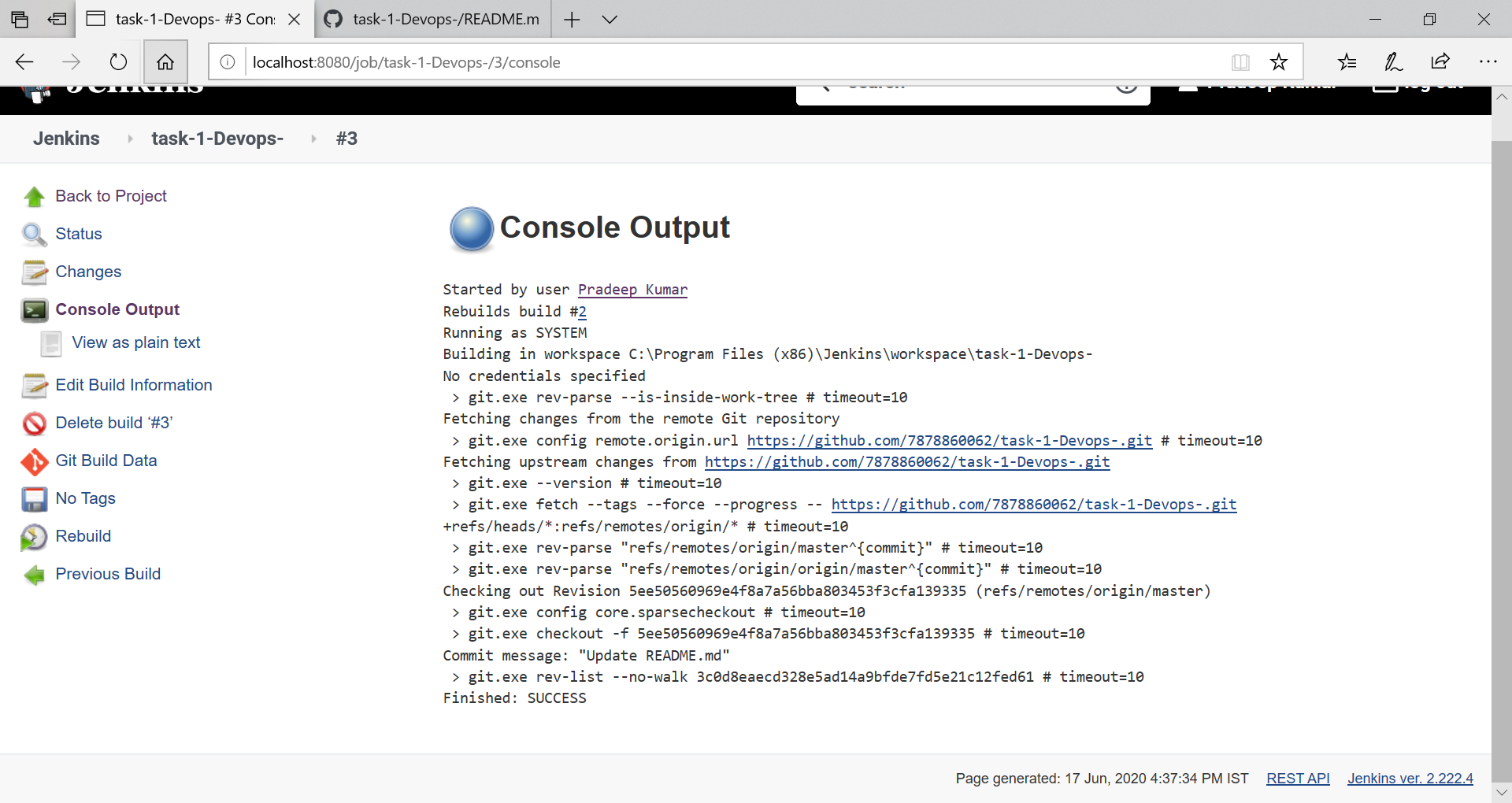Screen dimensions: 1512x803
Task: Click the Finished: SUCCESS line text
Action: coord(514,698)
